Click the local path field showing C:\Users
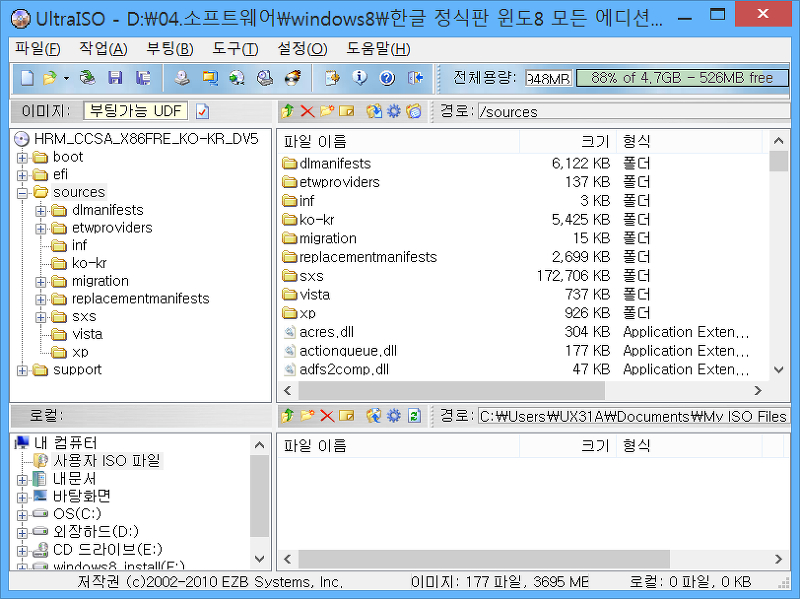The width and height of the screenshot is (800, 599). (x=634, y=416)
